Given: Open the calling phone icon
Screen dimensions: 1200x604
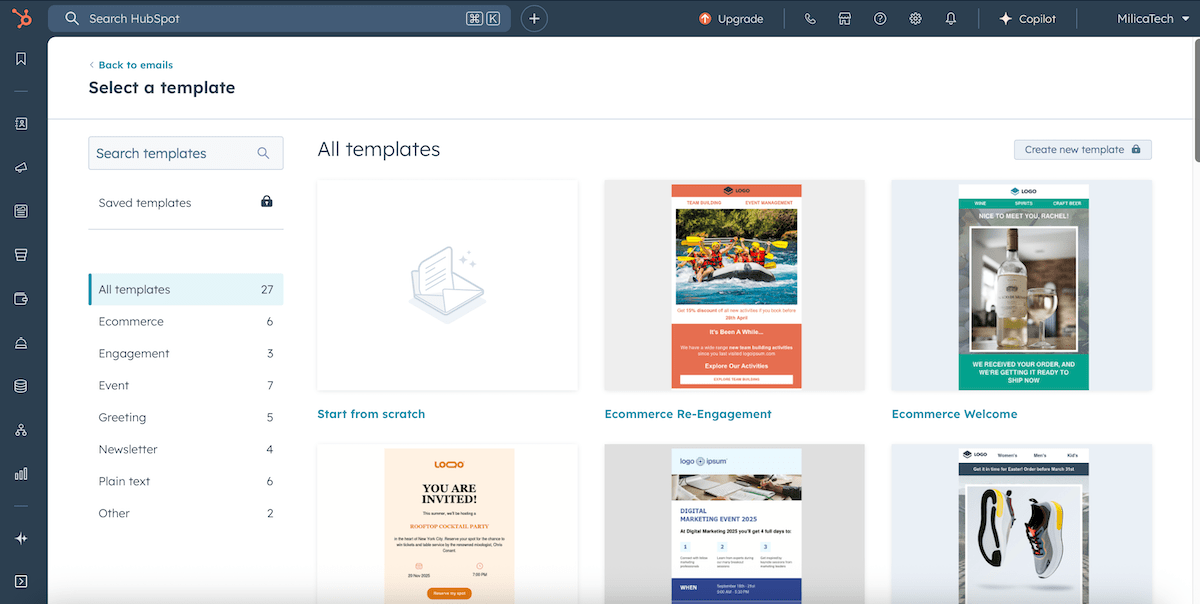Looking at the screenshot, I should tap(810, 18).
